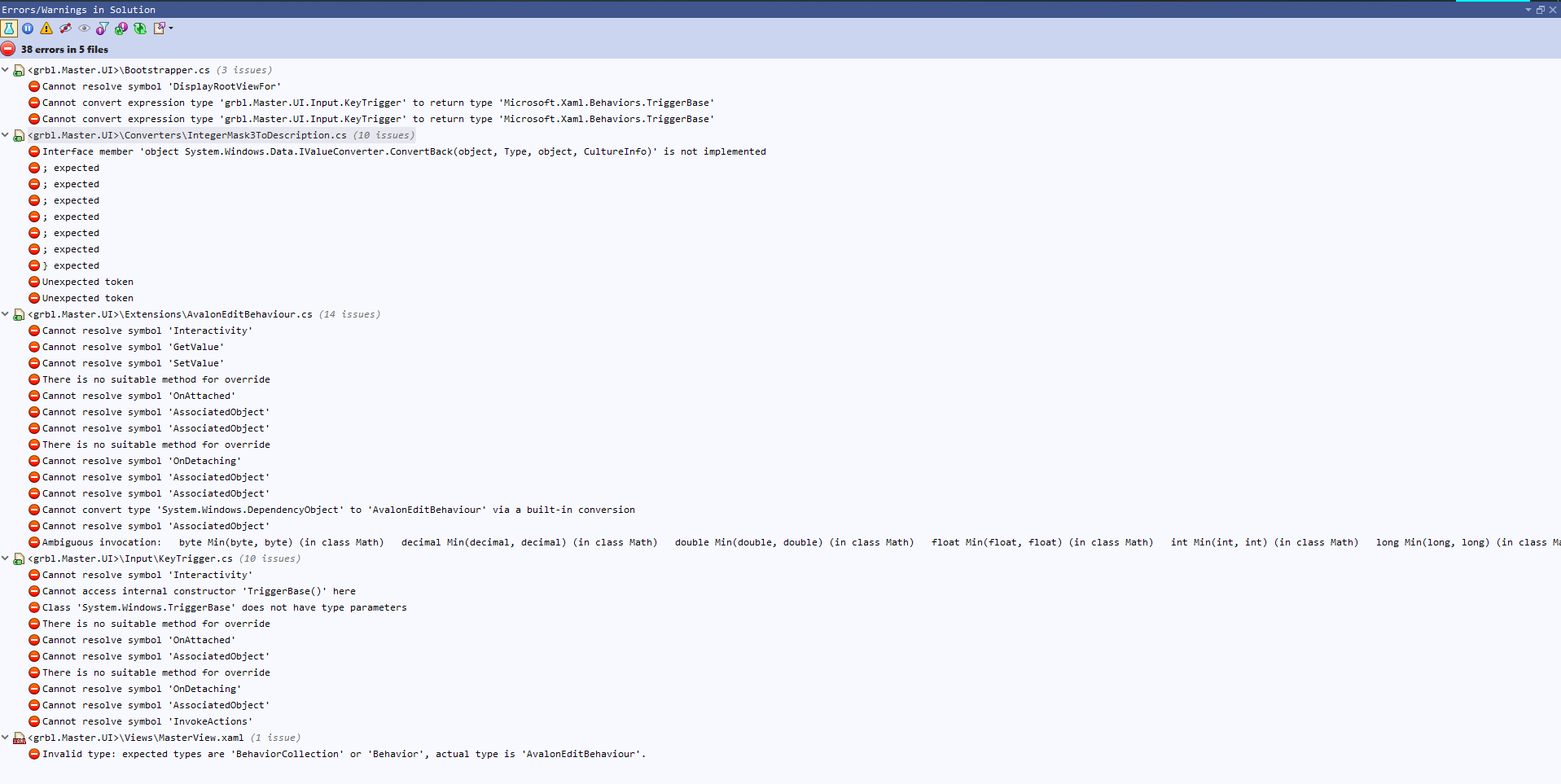
Task: Collapse the Bootstrapper.cs issues group
Action: [x=6, y=70]
